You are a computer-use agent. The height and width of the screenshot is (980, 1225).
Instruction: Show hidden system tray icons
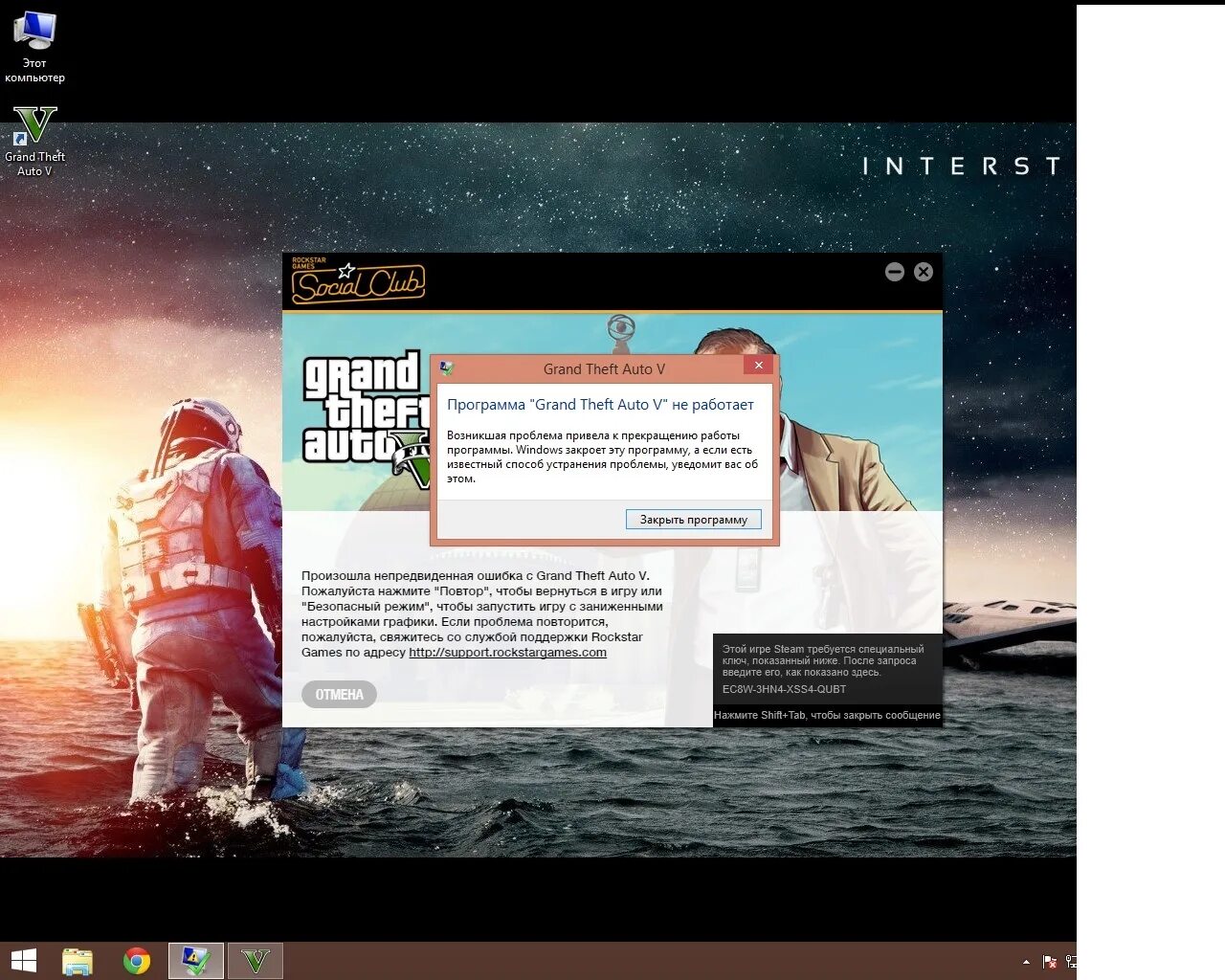click(x=1026, y=962)
